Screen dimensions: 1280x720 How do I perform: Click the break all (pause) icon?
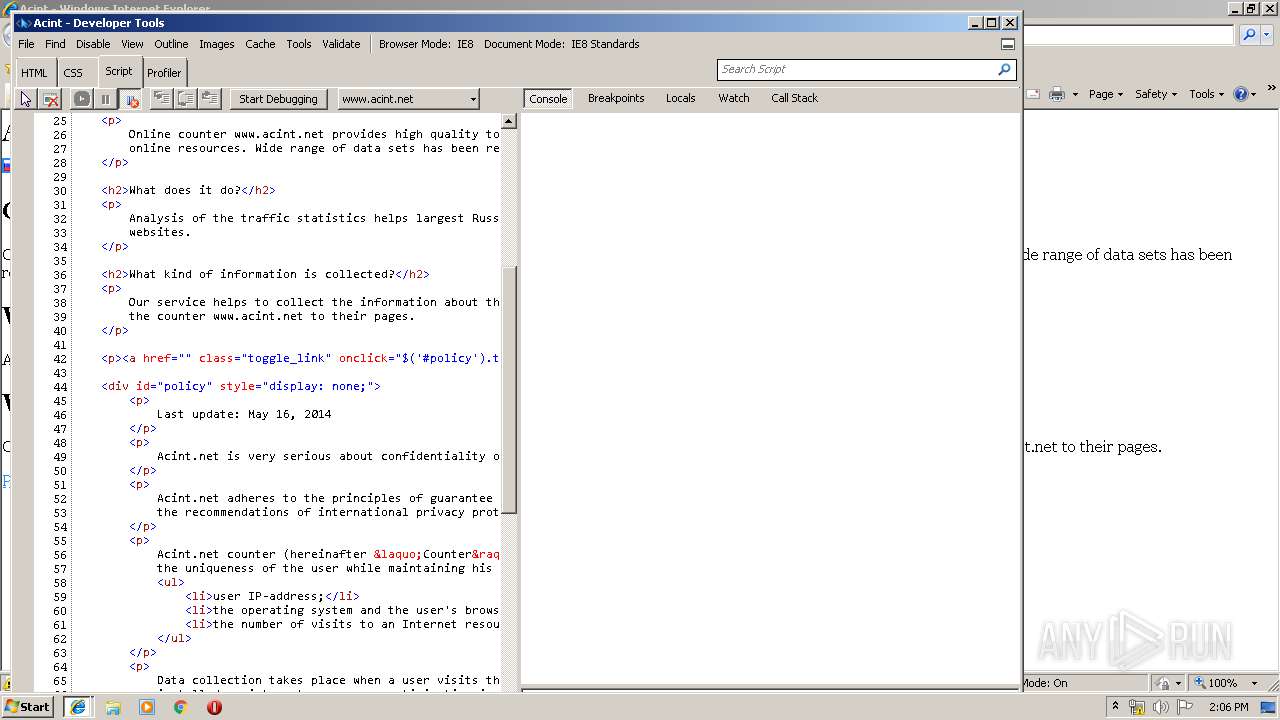click(105, 99)
